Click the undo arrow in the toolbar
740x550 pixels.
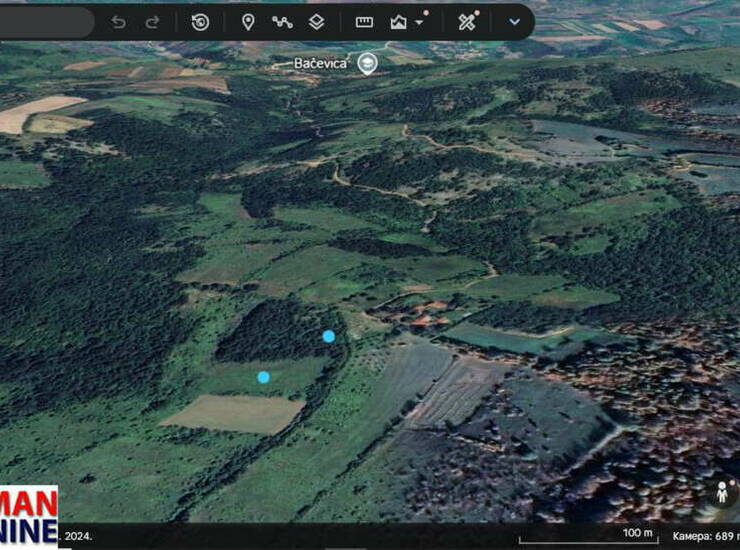coord(119,22)
